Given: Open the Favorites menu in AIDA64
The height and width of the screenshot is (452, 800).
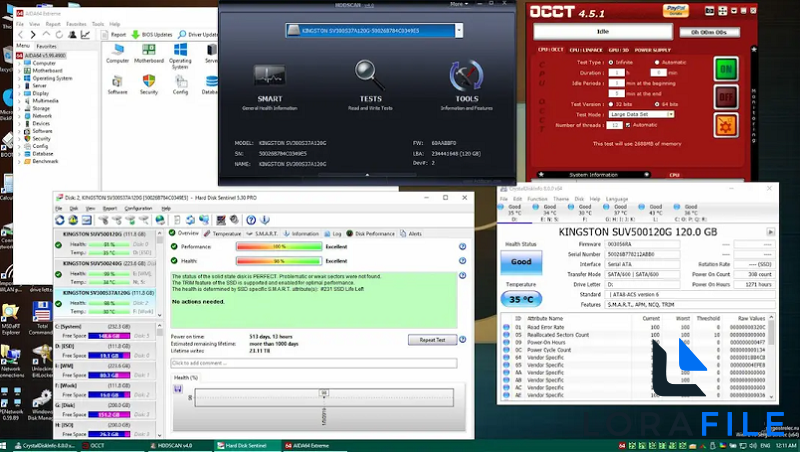Looking at the screenshot, I should click(76, 24).
